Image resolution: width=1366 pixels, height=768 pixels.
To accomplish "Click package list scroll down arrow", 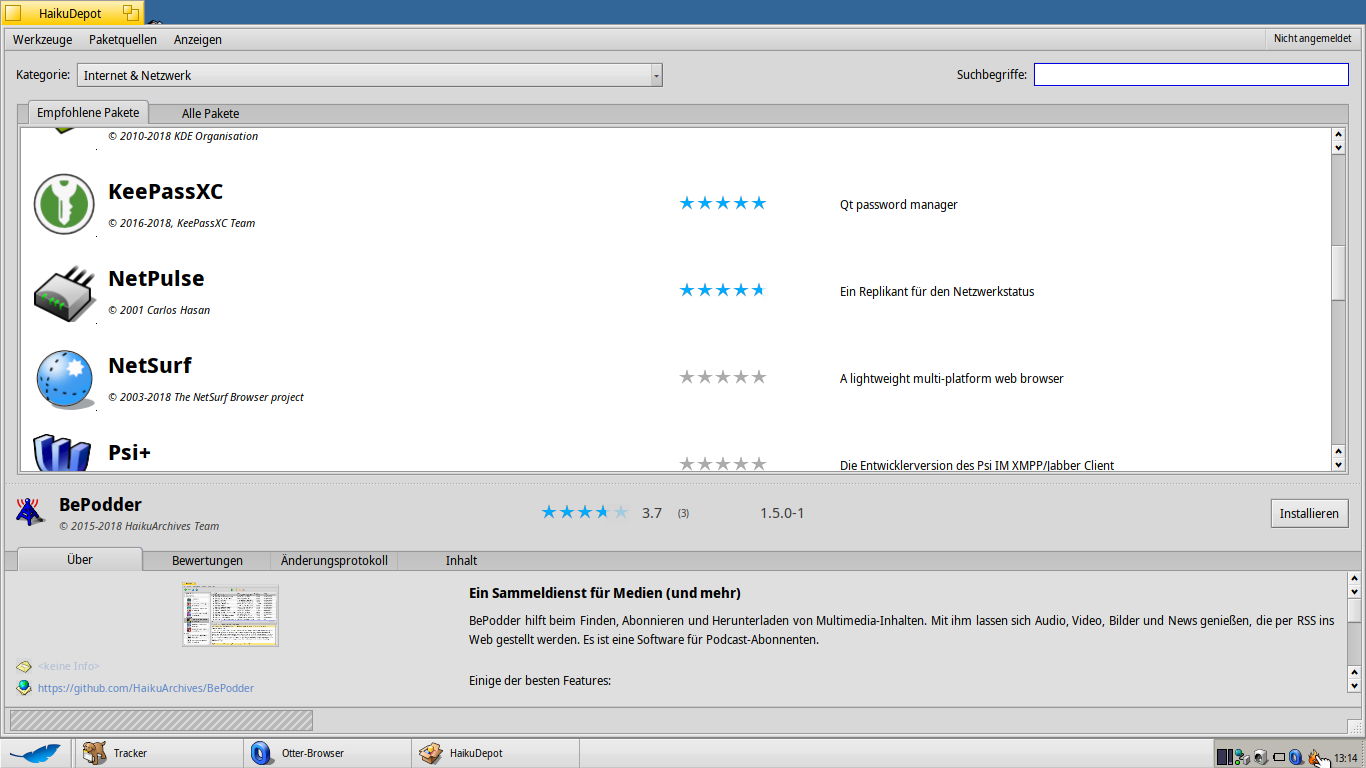I will pyautogui.click(x=1339, y=465).
